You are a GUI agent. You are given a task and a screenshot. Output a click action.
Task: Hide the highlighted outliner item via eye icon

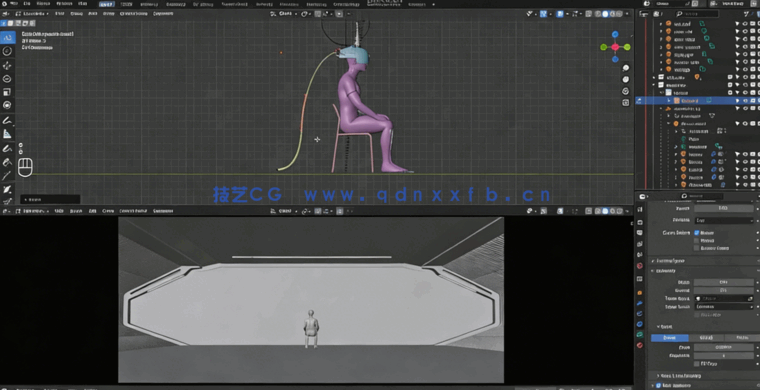pos(745,101)
